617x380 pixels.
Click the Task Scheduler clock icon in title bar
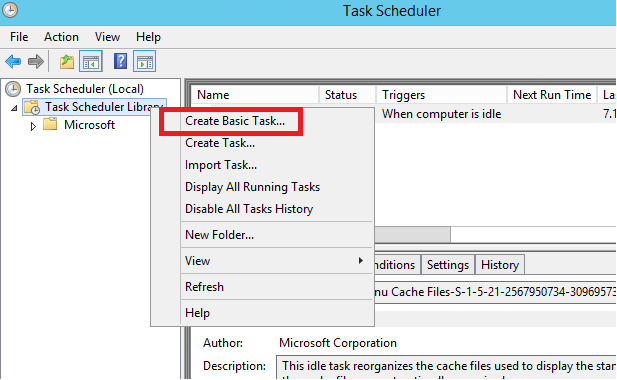[x=10, y=10]
